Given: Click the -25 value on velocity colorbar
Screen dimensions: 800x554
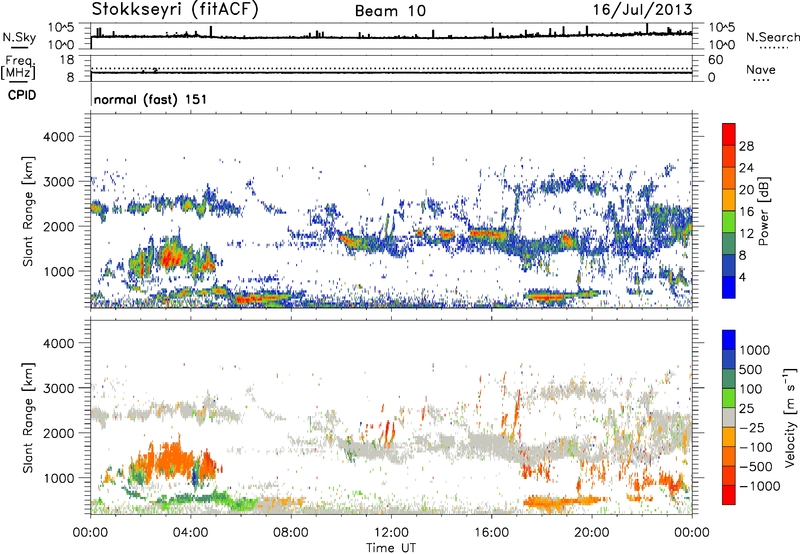Looking at the screenshot, I should click(x=752, y=428).
